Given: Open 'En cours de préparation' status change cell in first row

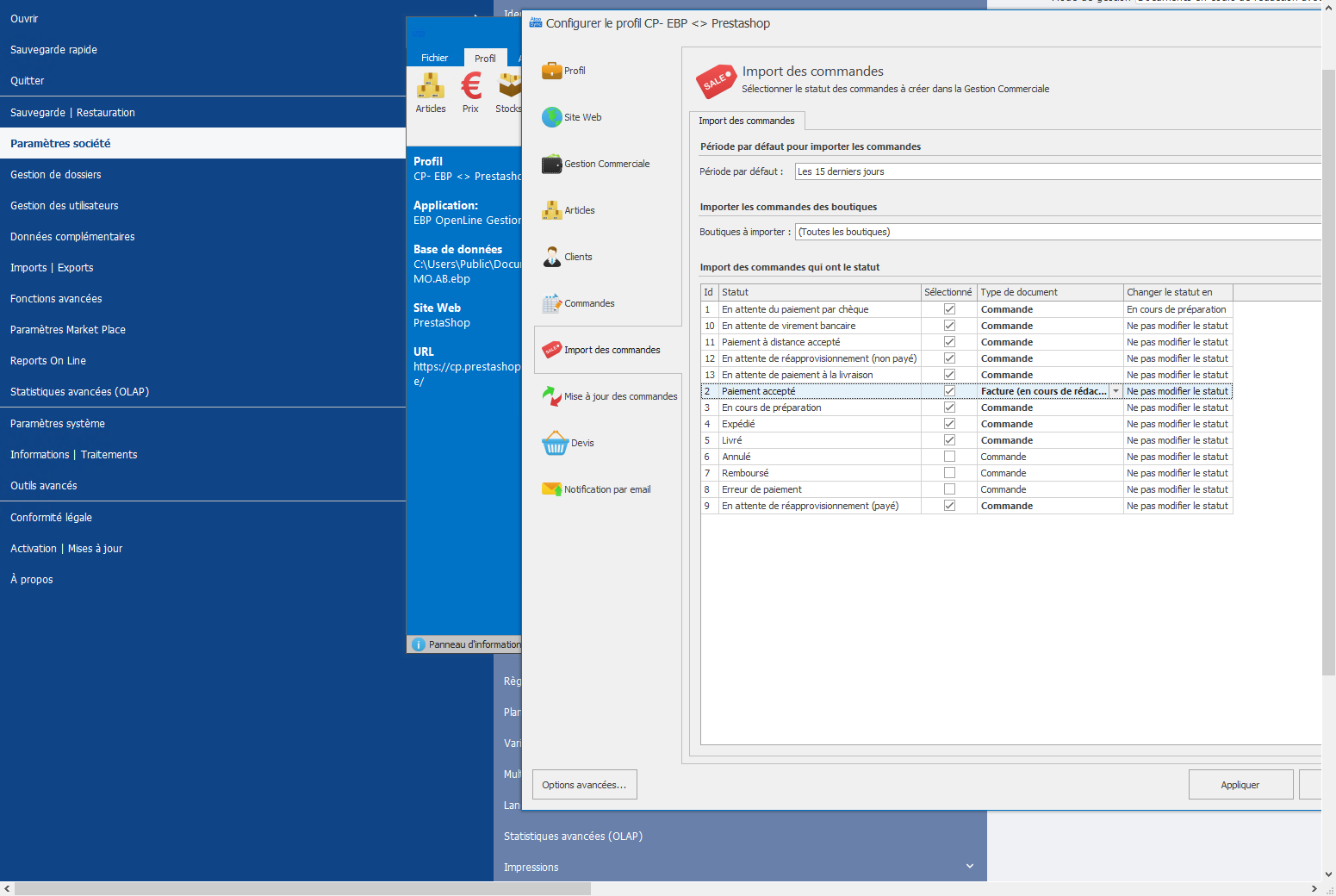Looking at the screenshot, I should coord(1178,309).
